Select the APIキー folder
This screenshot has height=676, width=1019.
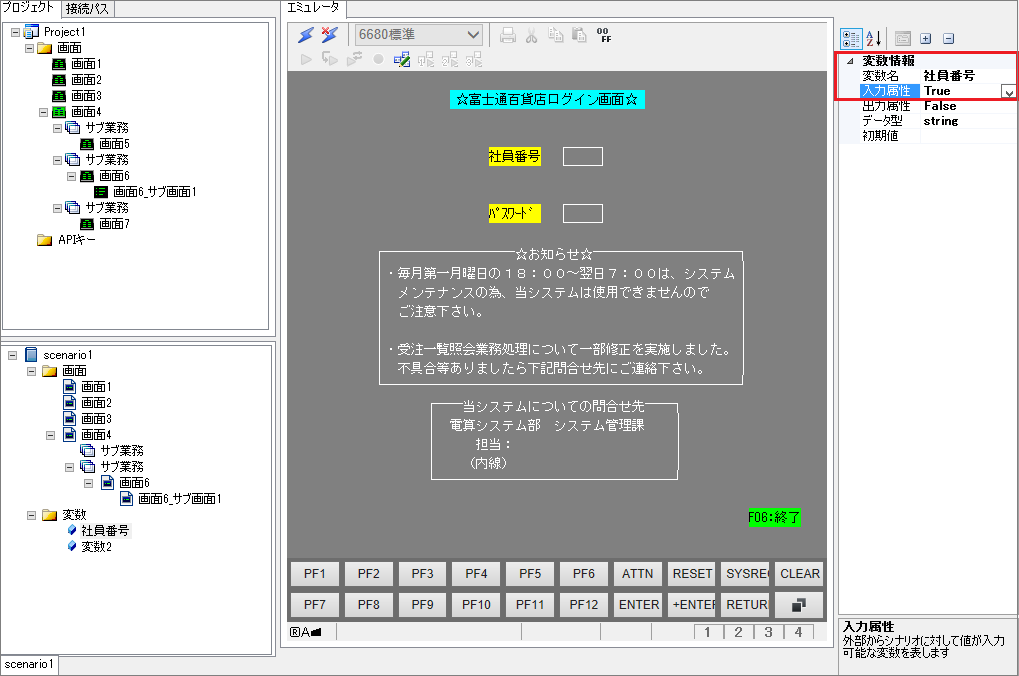pyautogui.click(x=77, y=240)
